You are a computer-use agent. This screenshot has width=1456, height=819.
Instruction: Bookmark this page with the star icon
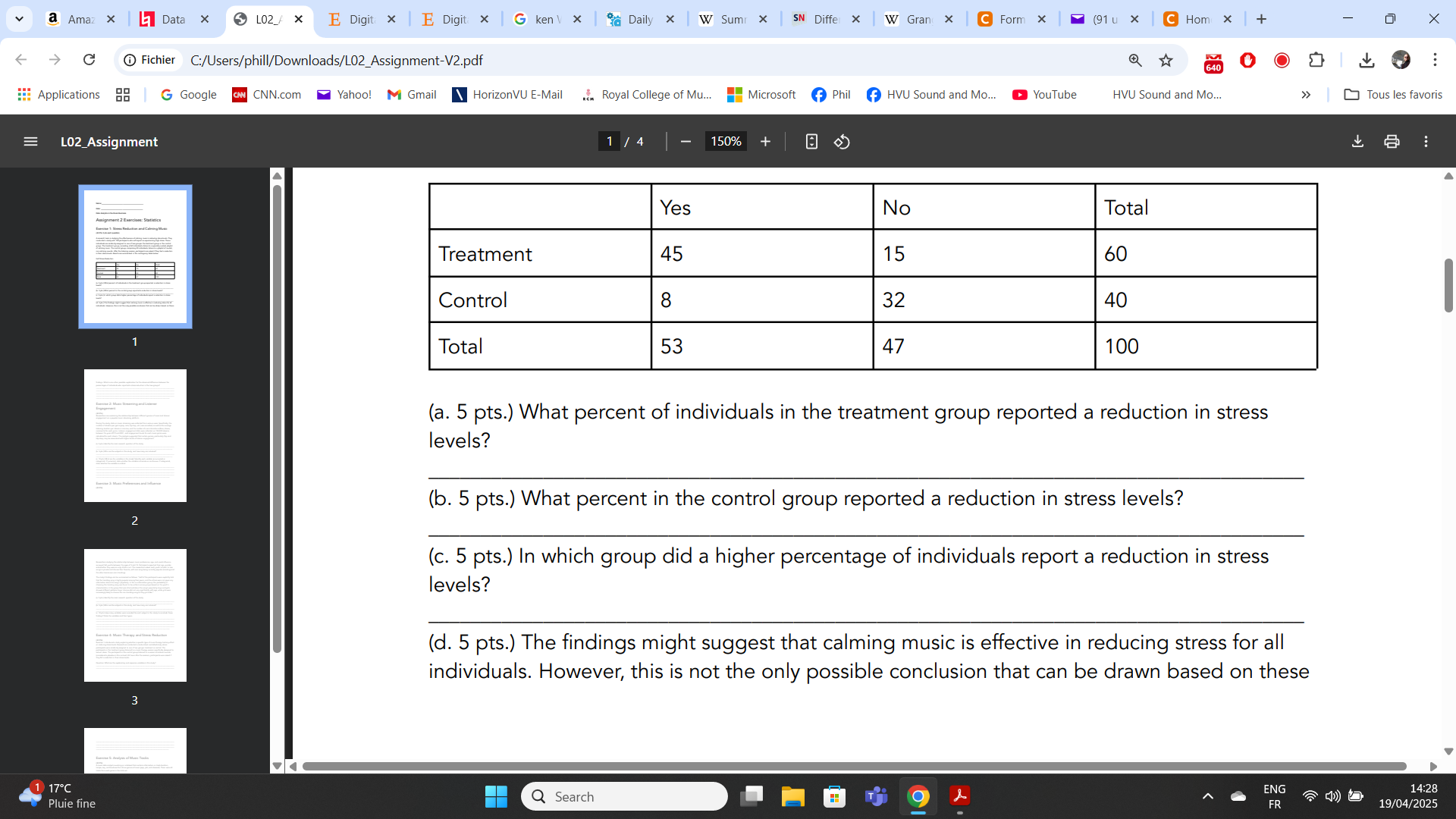click(x=1166, y=60)
